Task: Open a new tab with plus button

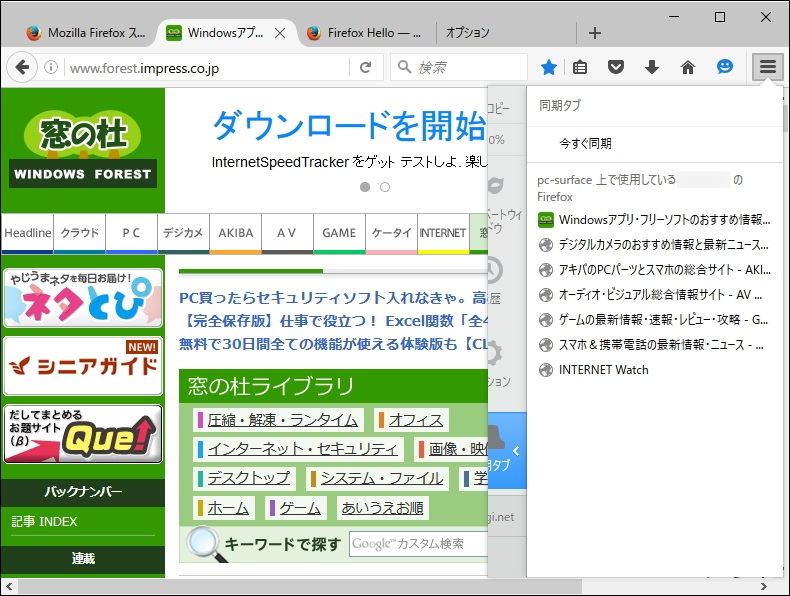Action: 595,33
